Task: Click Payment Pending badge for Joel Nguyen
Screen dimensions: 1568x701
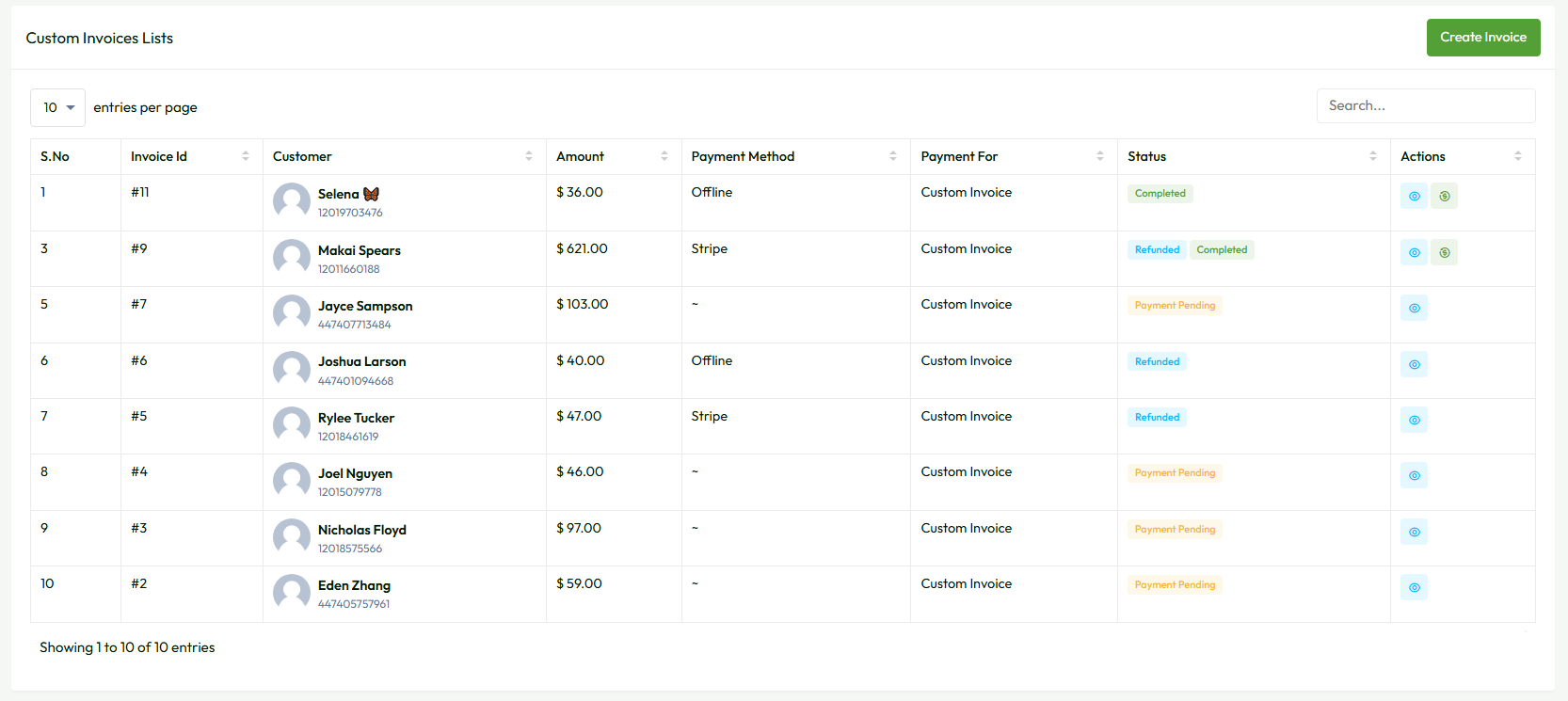Action: coord(1175,472)
